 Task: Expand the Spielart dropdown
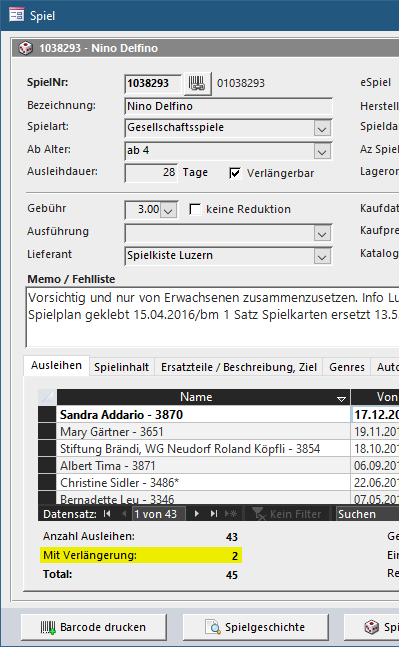tap(322, 128)
